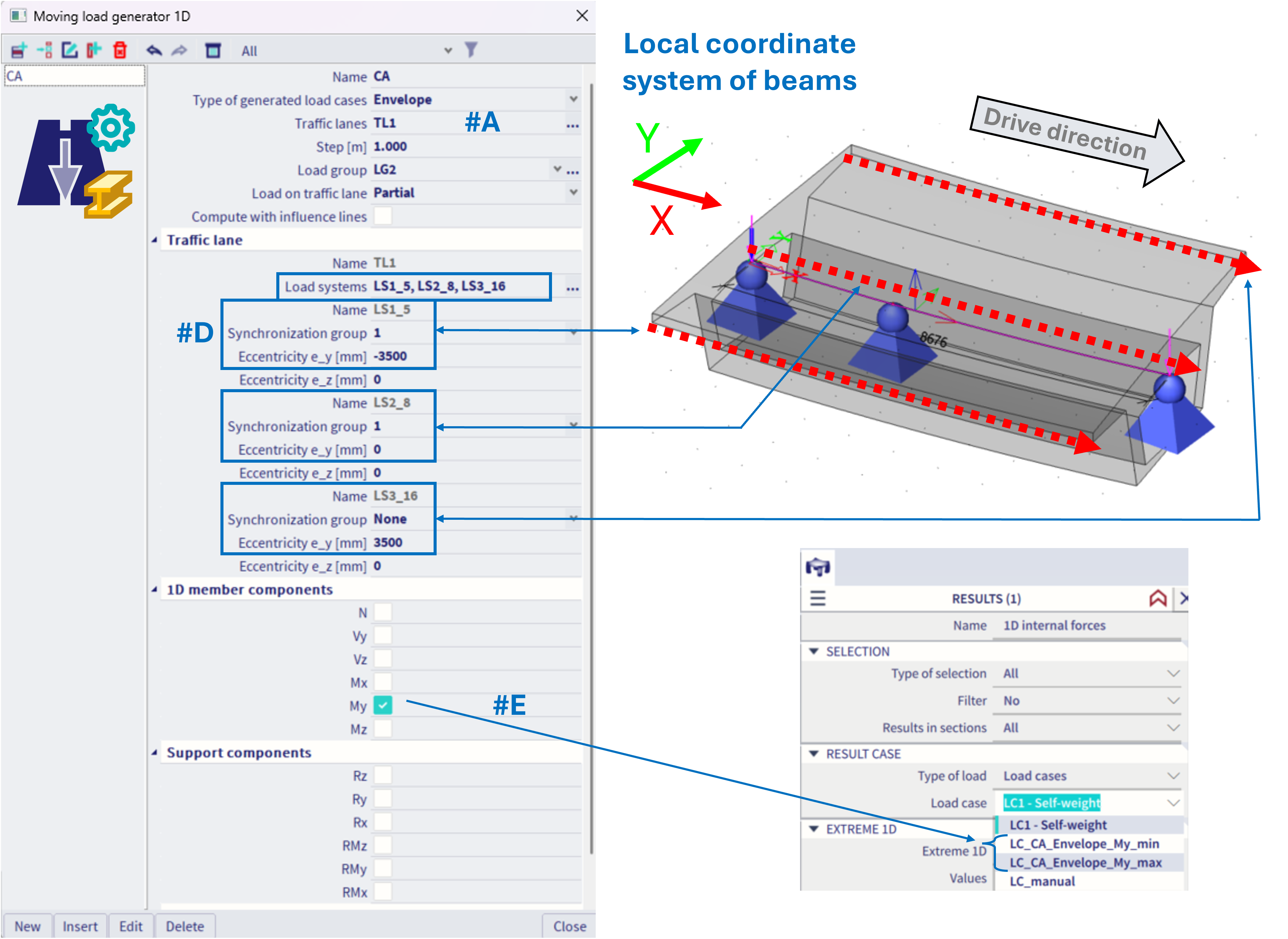1288x939 pixels.
Task: Click the Undo arrow icon
Action: coord(154,51)
